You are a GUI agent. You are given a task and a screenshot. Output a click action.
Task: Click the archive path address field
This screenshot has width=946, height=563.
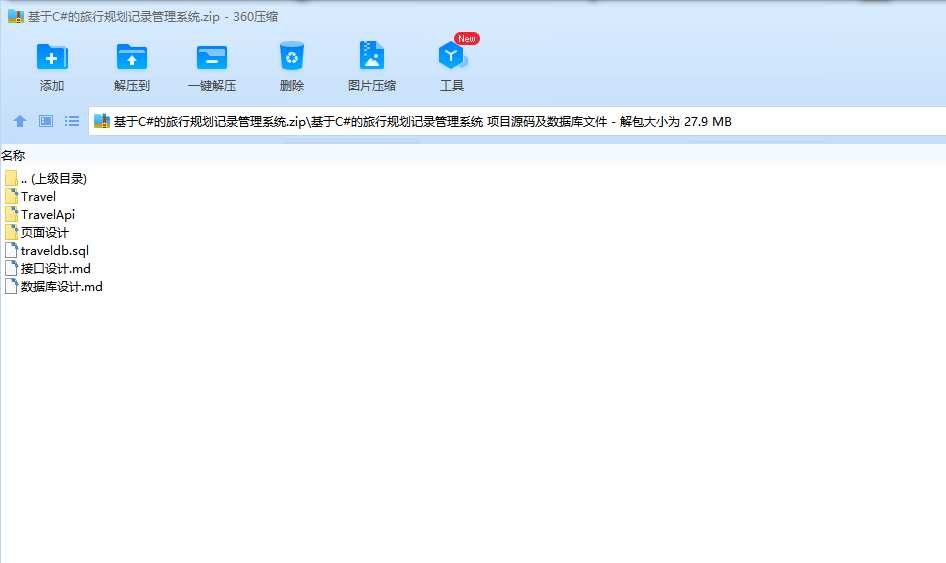pos(517,121)
